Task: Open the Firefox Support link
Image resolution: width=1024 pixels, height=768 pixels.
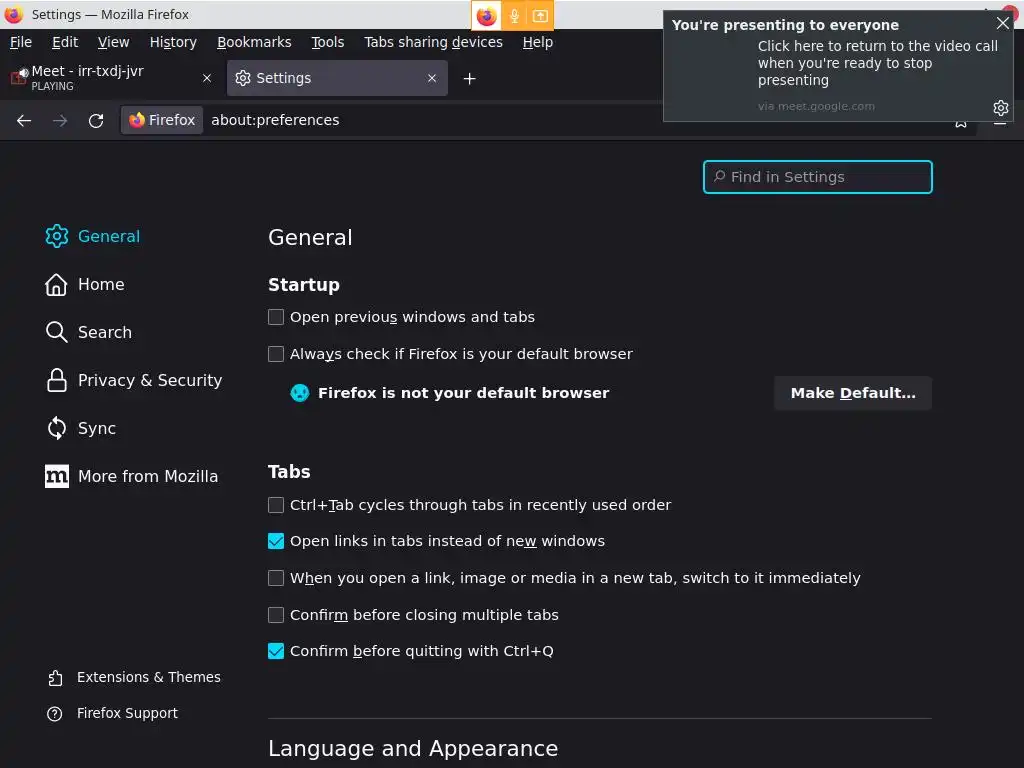Action: (x=127, y=713)
